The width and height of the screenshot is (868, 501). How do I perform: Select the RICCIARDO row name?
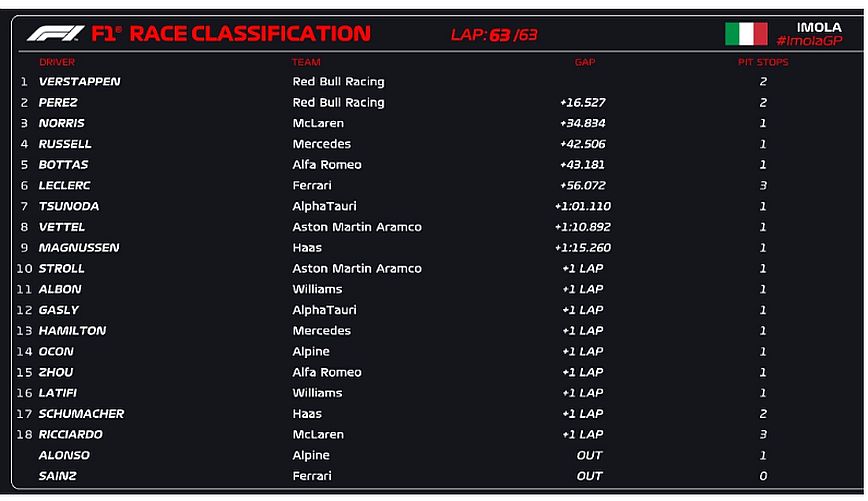pos(70,434)
